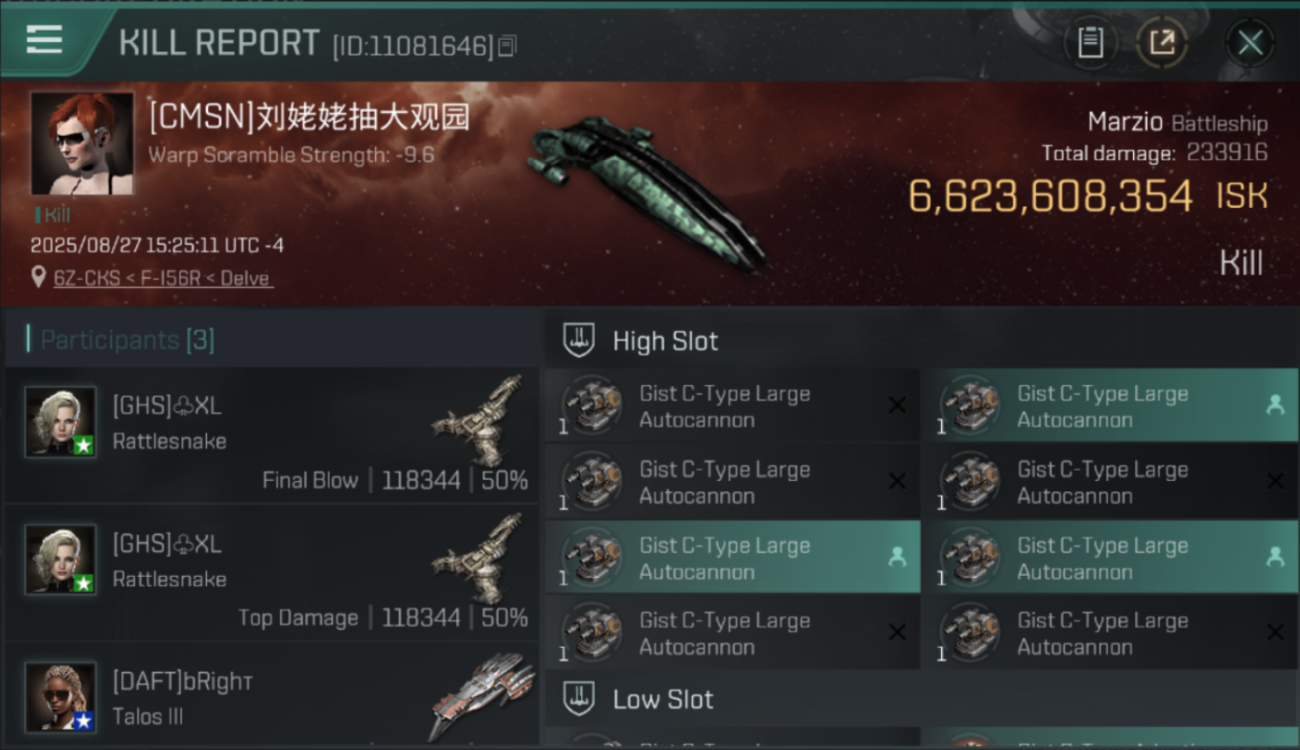1300x750 pixels.
Task: Click the High Slot shield icon
Action: (579, 340)
